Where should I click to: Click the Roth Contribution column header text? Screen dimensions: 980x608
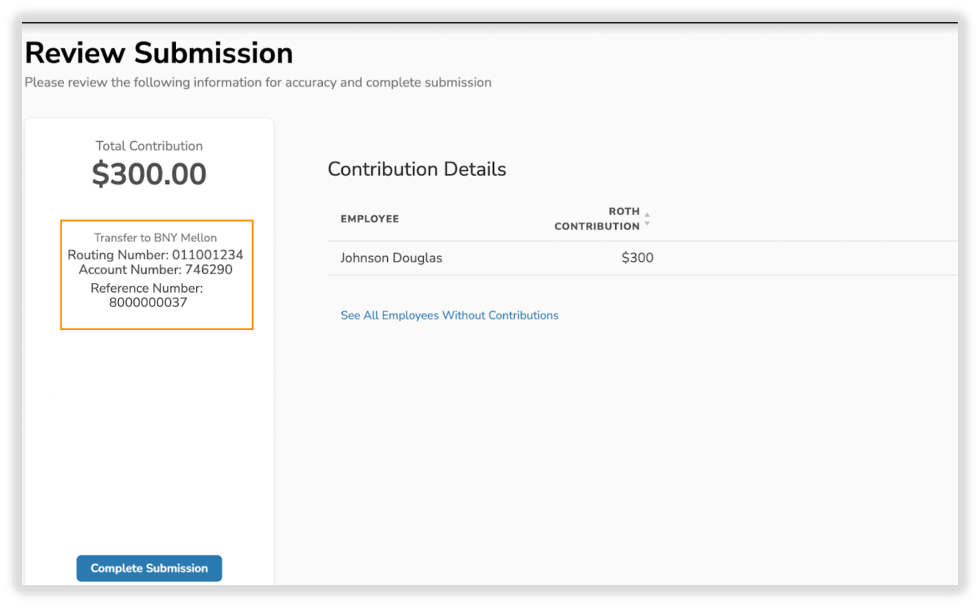[x=598, y=219]
